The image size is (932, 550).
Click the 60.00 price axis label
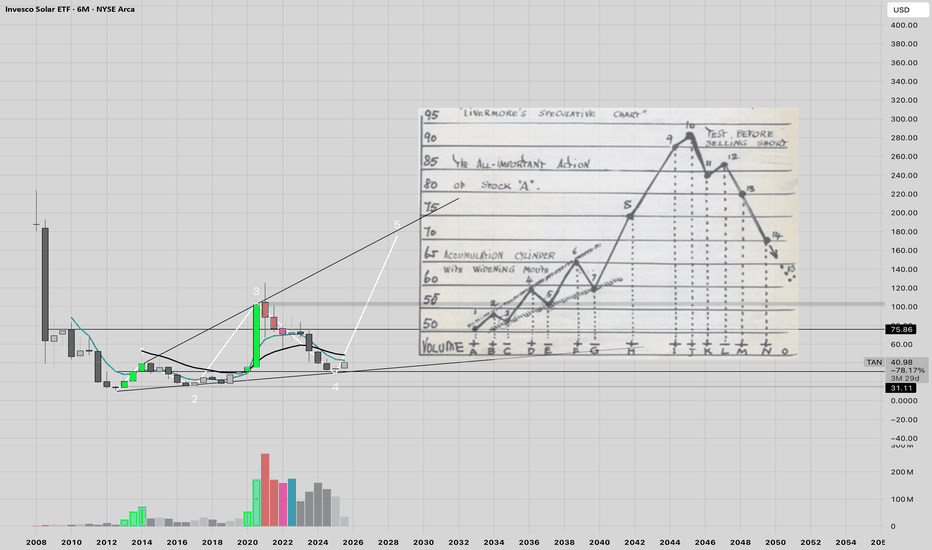901,344
